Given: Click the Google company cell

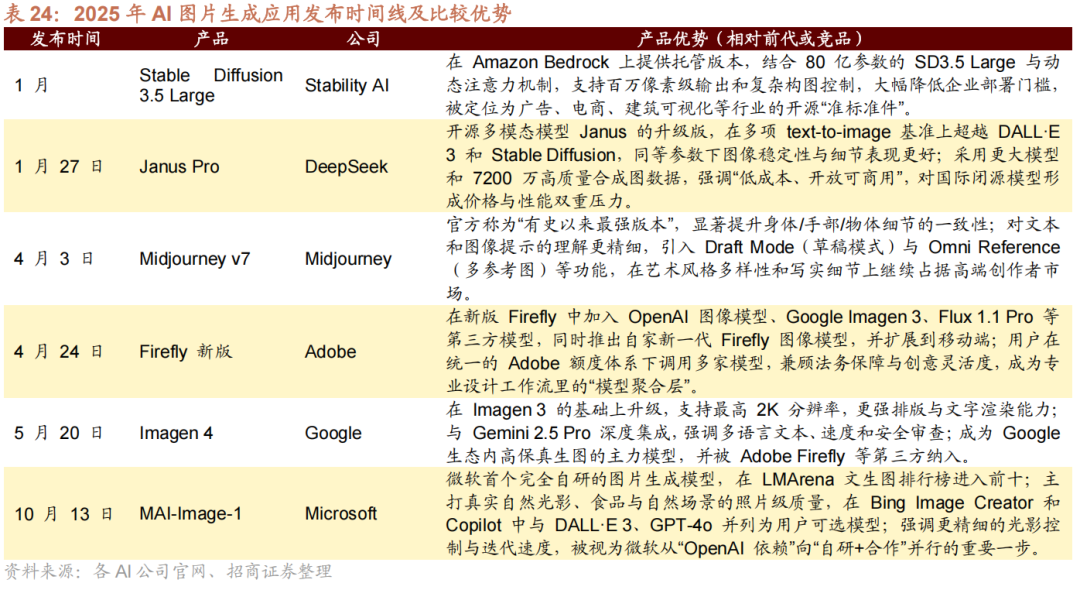Looking at the screenshot, I should click(x=333, y=433).
